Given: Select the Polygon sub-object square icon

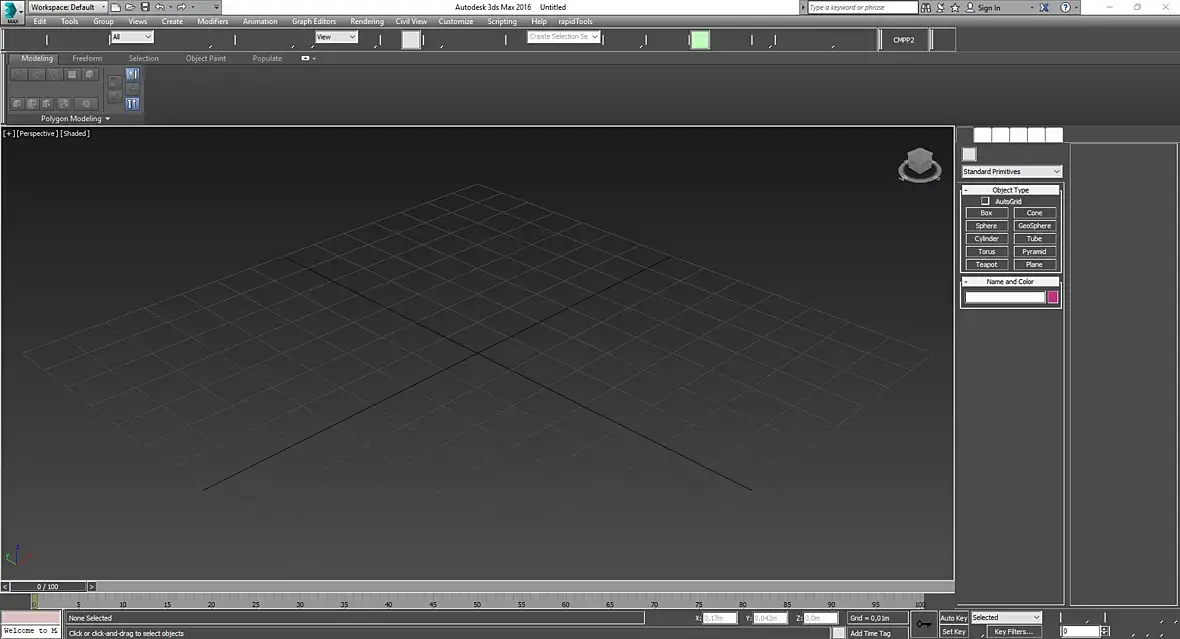Looking at the screenshot, I should tap(72, 74).
